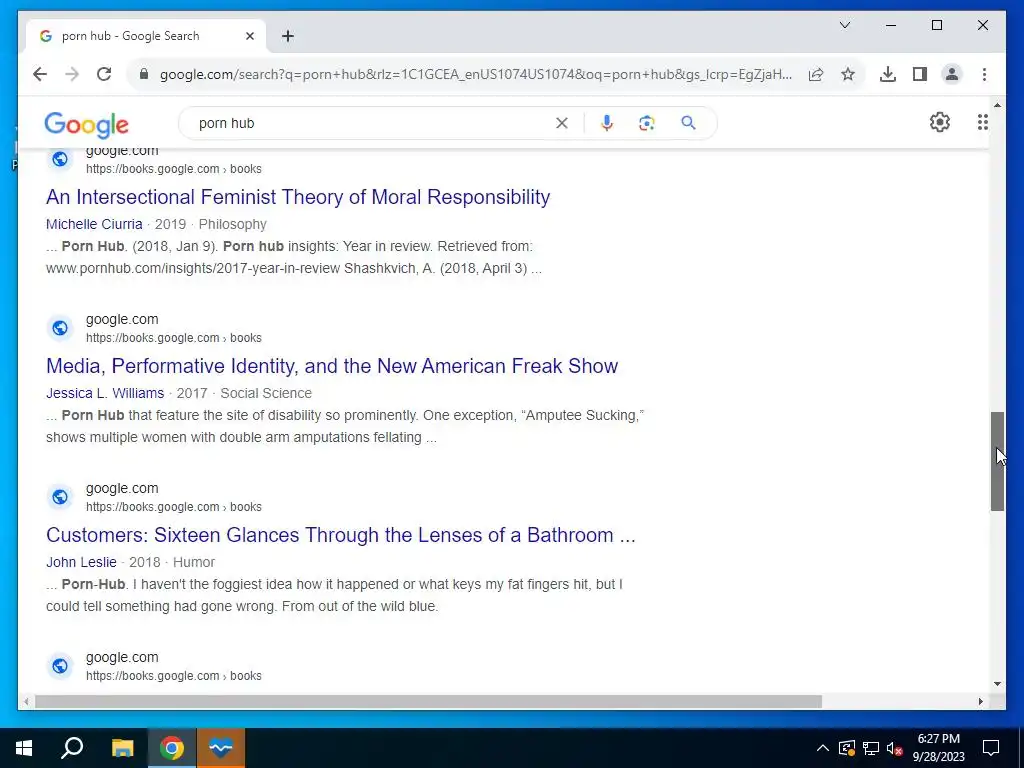Click horizontal scrollbar right arrow

click(980, 702)
